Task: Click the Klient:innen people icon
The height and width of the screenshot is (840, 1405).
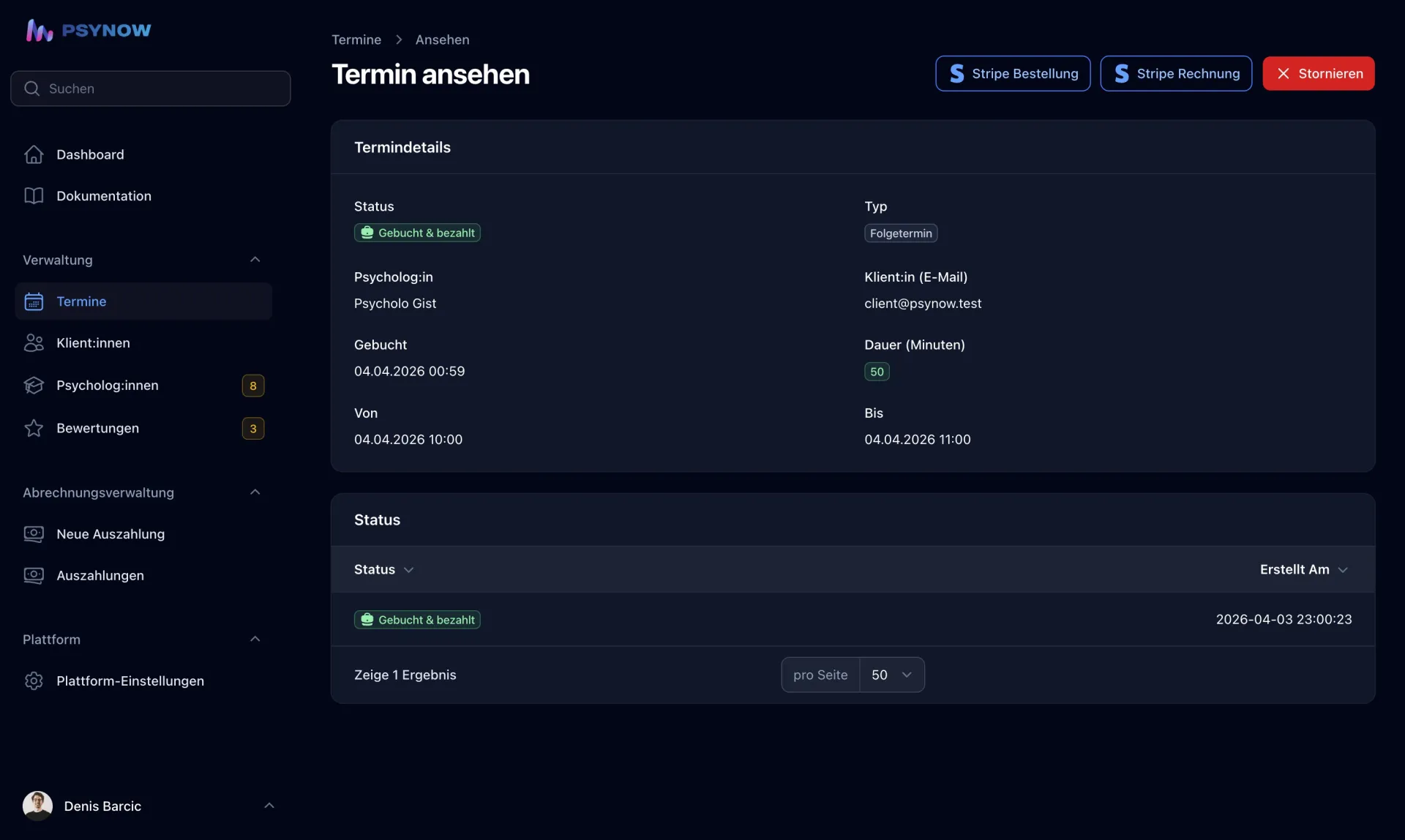Action: [34, 342]
